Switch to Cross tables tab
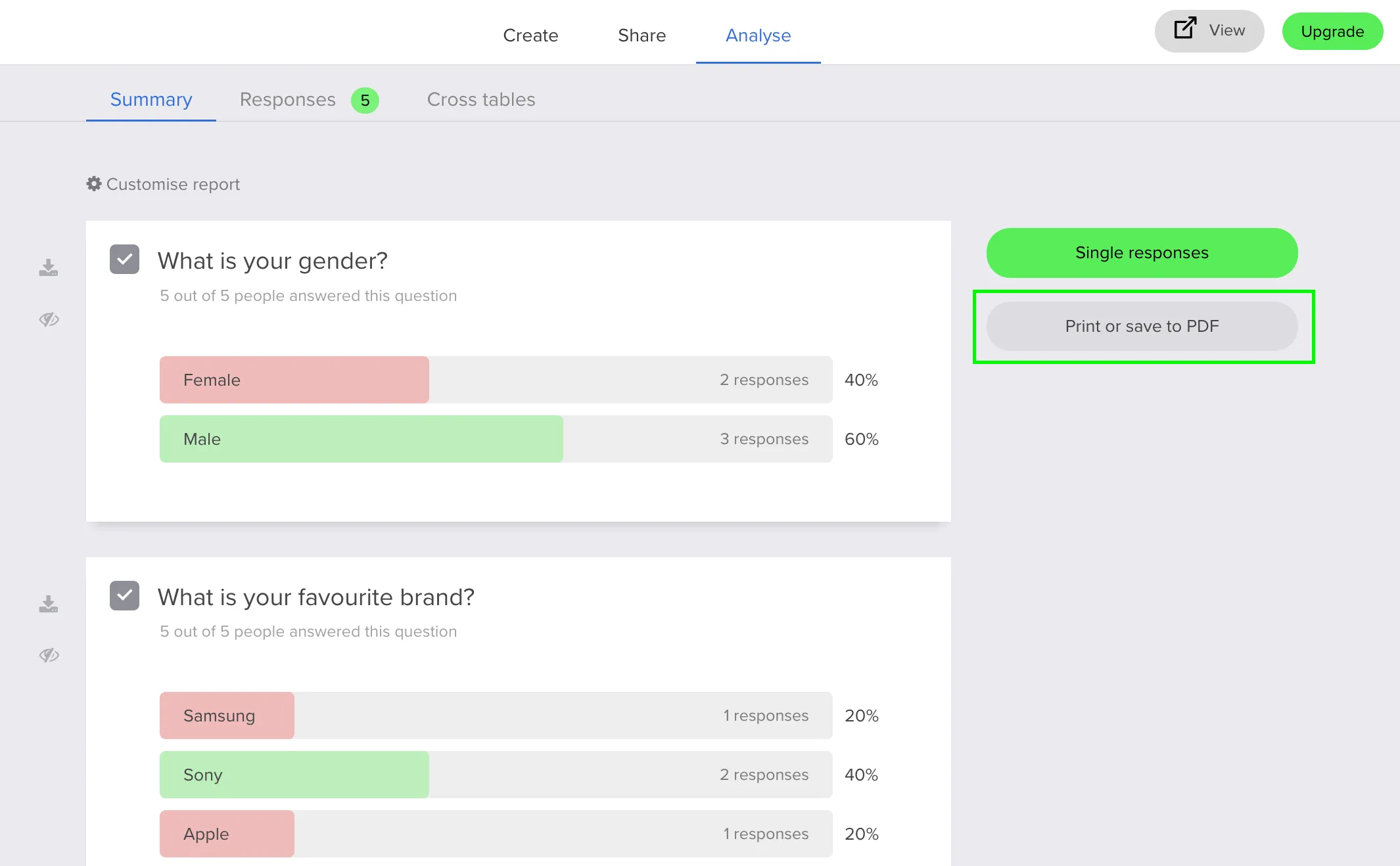Screen dimensions: 1400x866 [480, 100]
